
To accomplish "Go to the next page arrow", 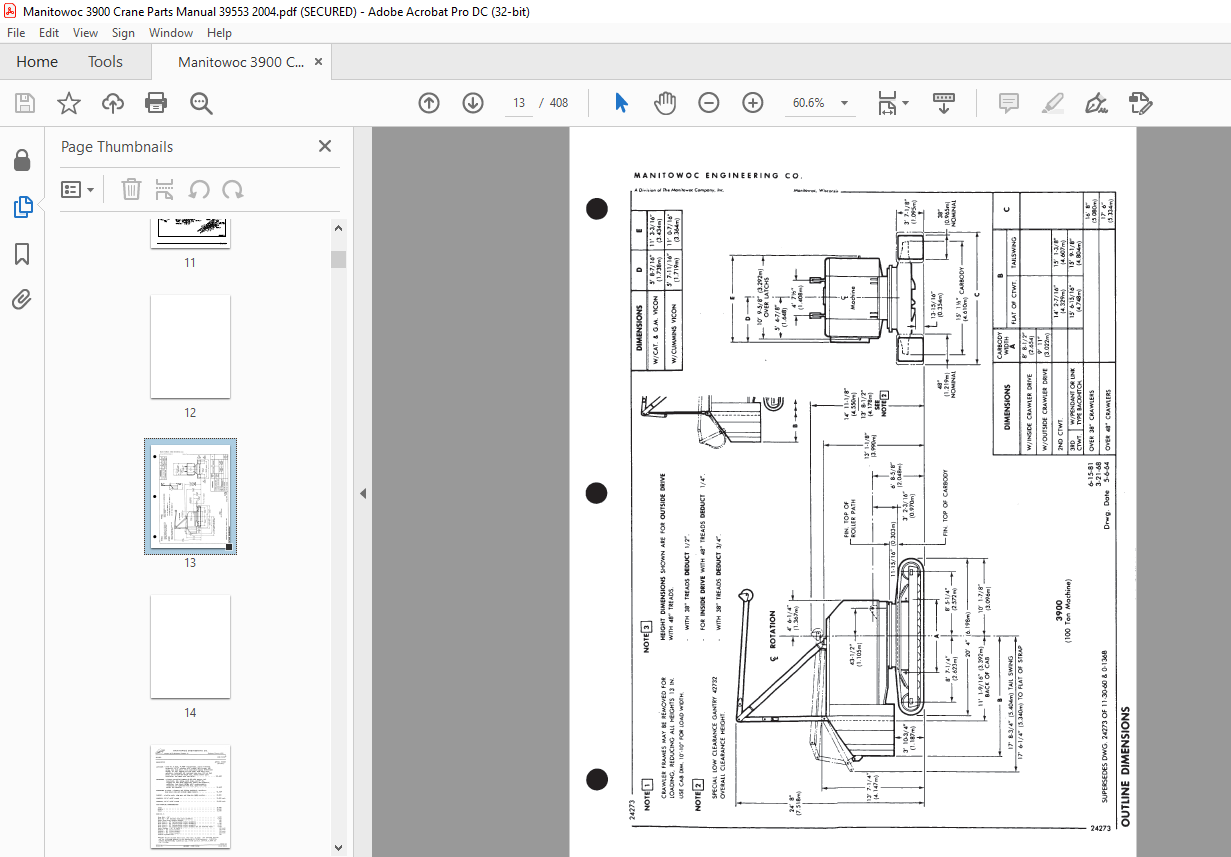I will 473,103.
